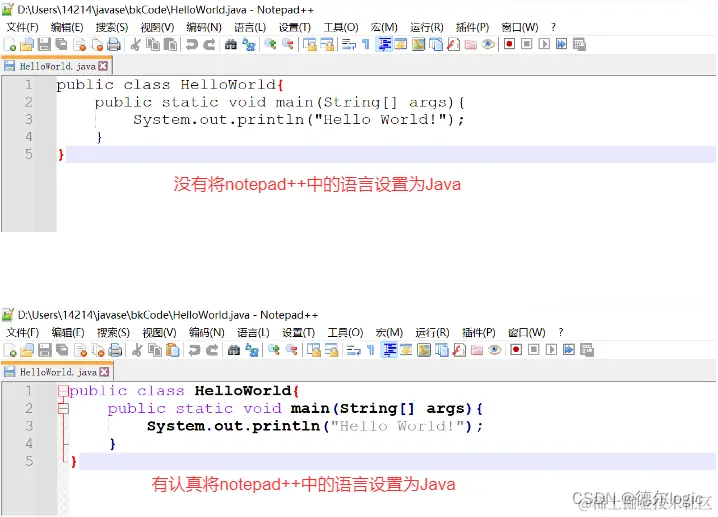
Task: Click the Open file icon in the top window toolbar
Action: point(27,44)
